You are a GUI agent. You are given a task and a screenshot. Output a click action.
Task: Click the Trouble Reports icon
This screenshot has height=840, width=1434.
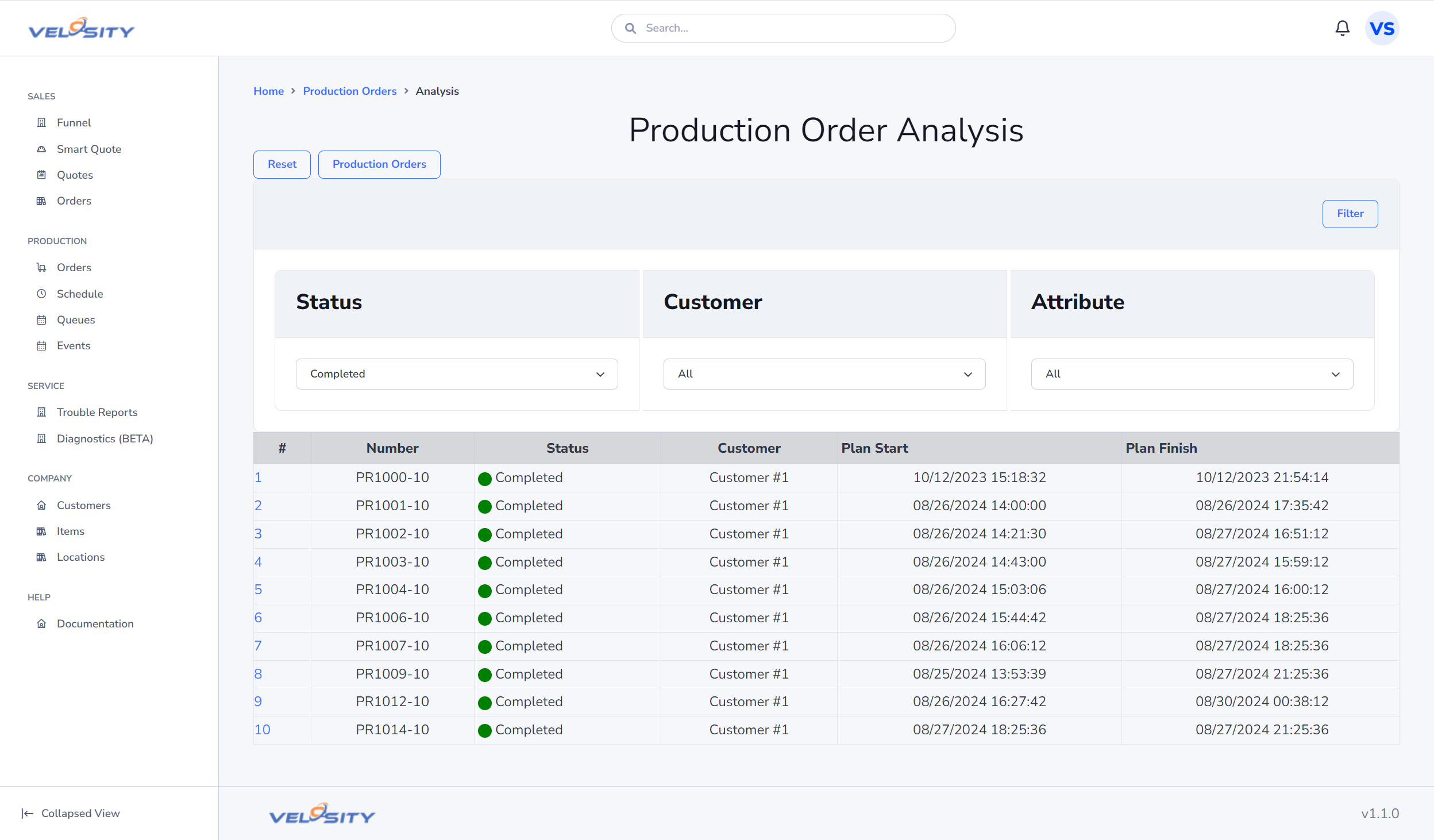(x=41, y=412)
